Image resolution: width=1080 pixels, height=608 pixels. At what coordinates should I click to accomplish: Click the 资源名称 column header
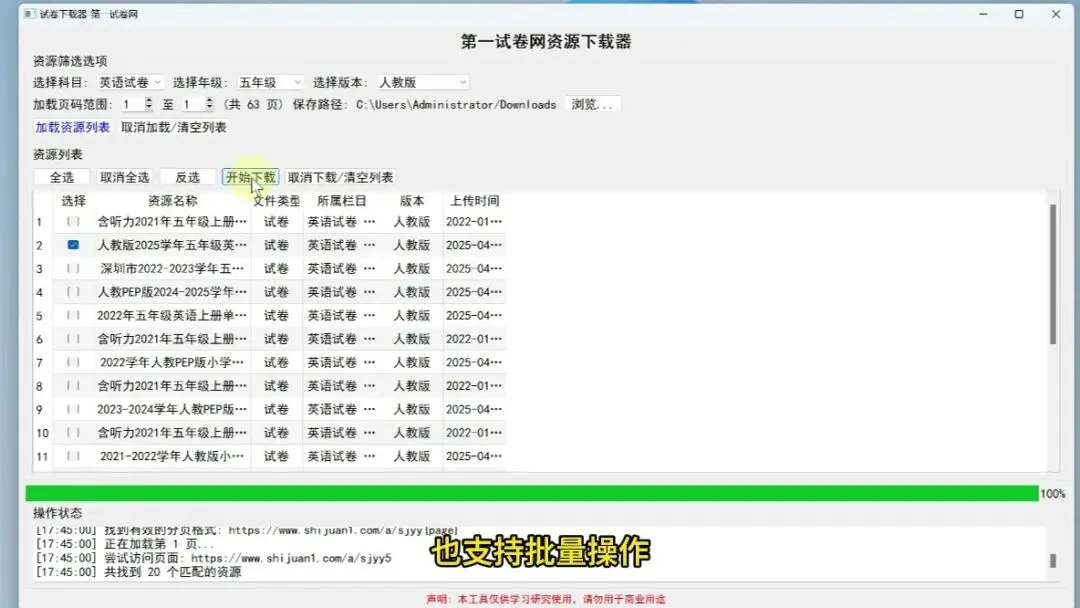click(173, 201)
